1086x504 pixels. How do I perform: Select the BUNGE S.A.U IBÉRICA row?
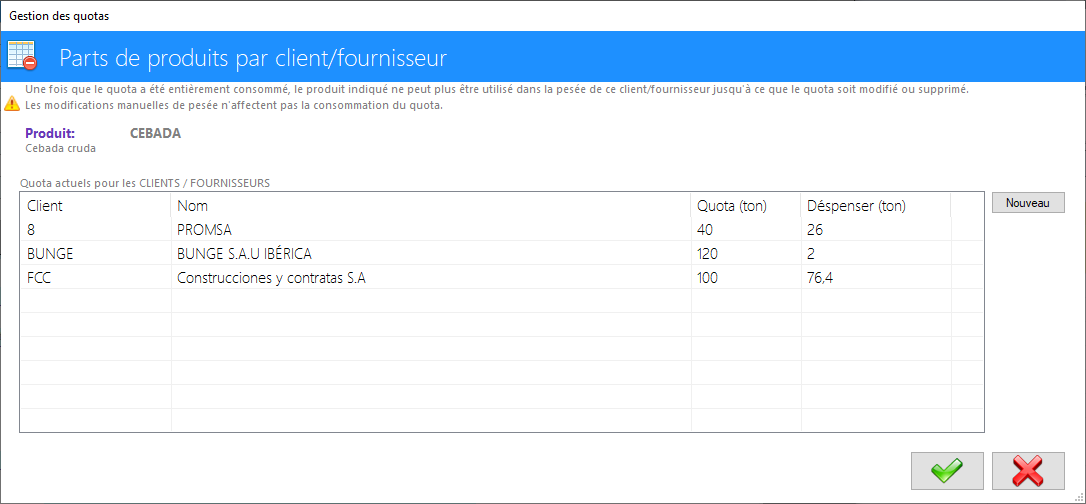click(501, 253)
